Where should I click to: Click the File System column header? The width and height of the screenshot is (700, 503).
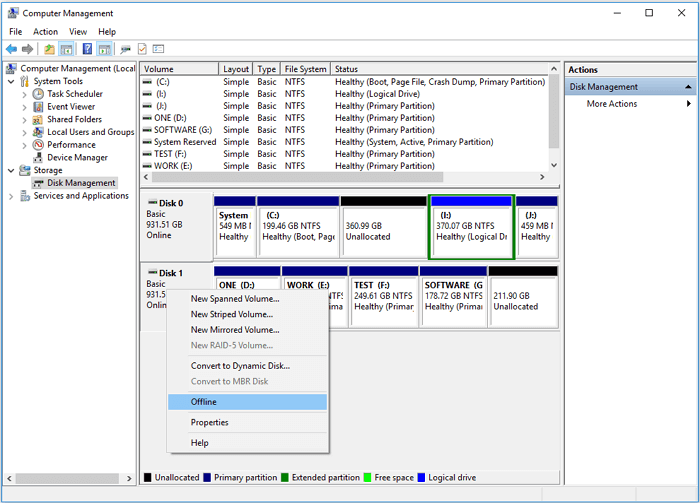[304, 70]
